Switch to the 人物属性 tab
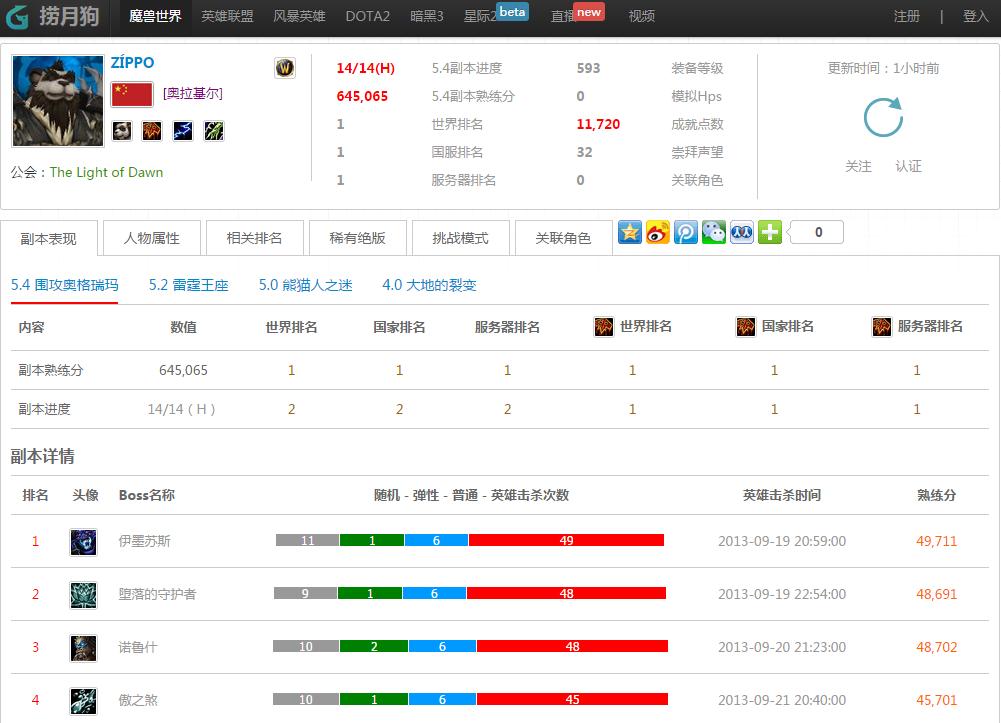The width and height of the screenshot is (1001, 723). tap(152, 238)
